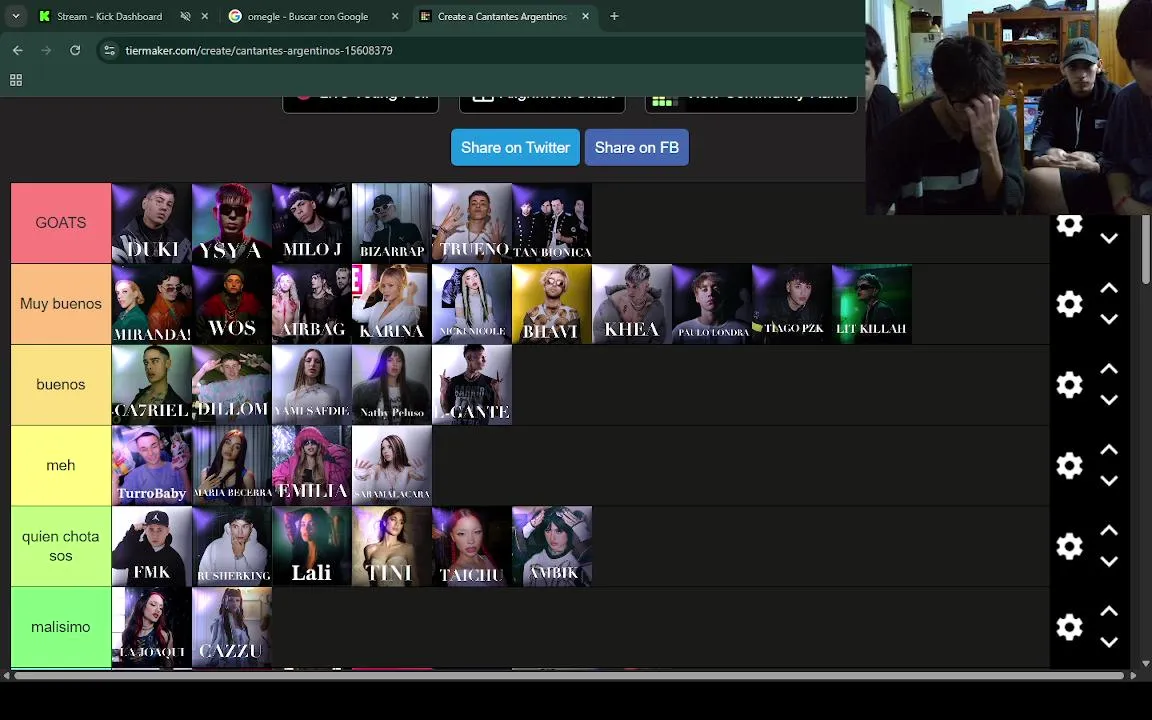The image size is (1152, 720).
Task: Select the GOATS tier label
Action: (61, 223)
